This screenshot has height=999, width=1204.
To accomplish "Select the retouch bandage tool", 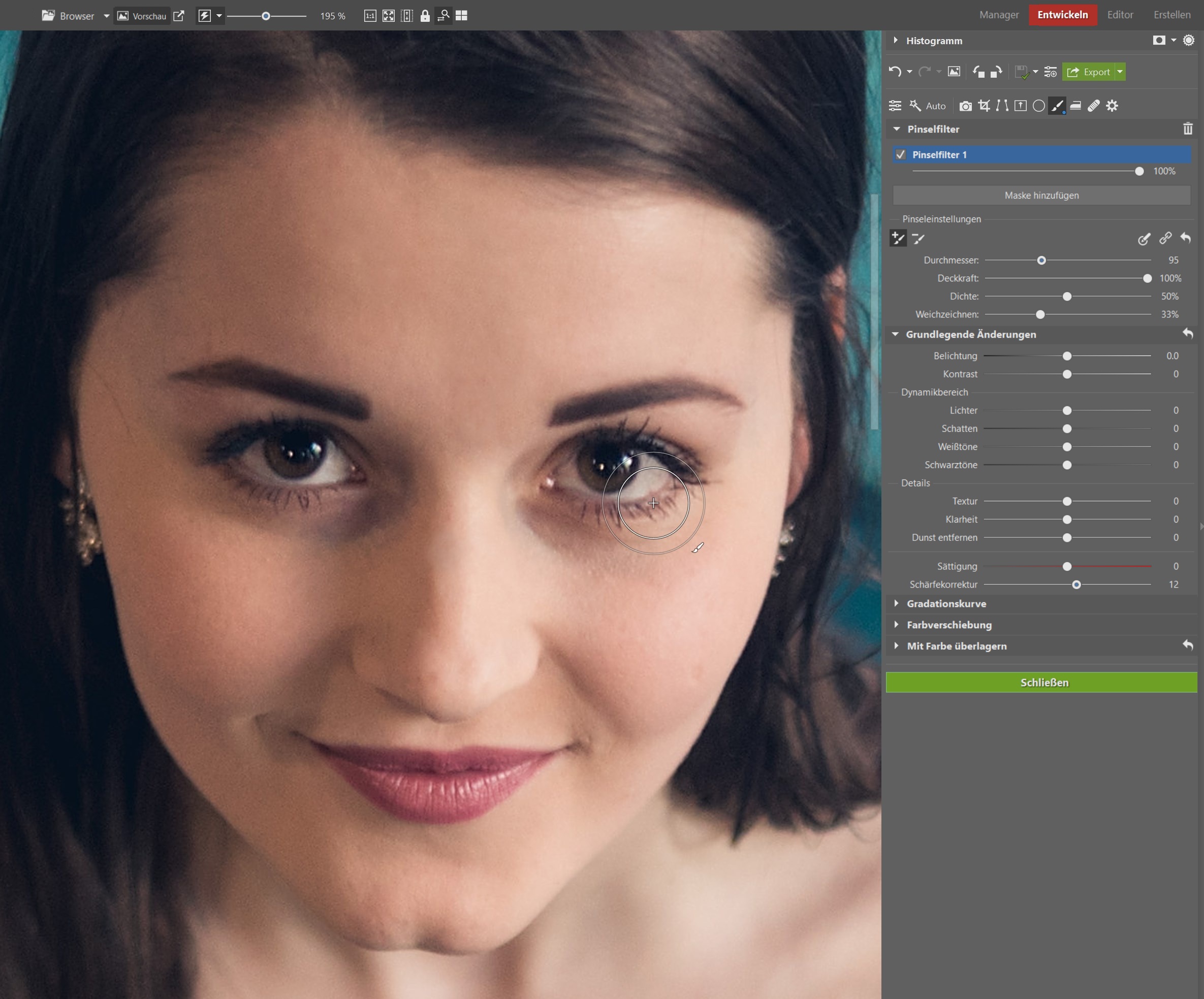I will pos(1094,106).
